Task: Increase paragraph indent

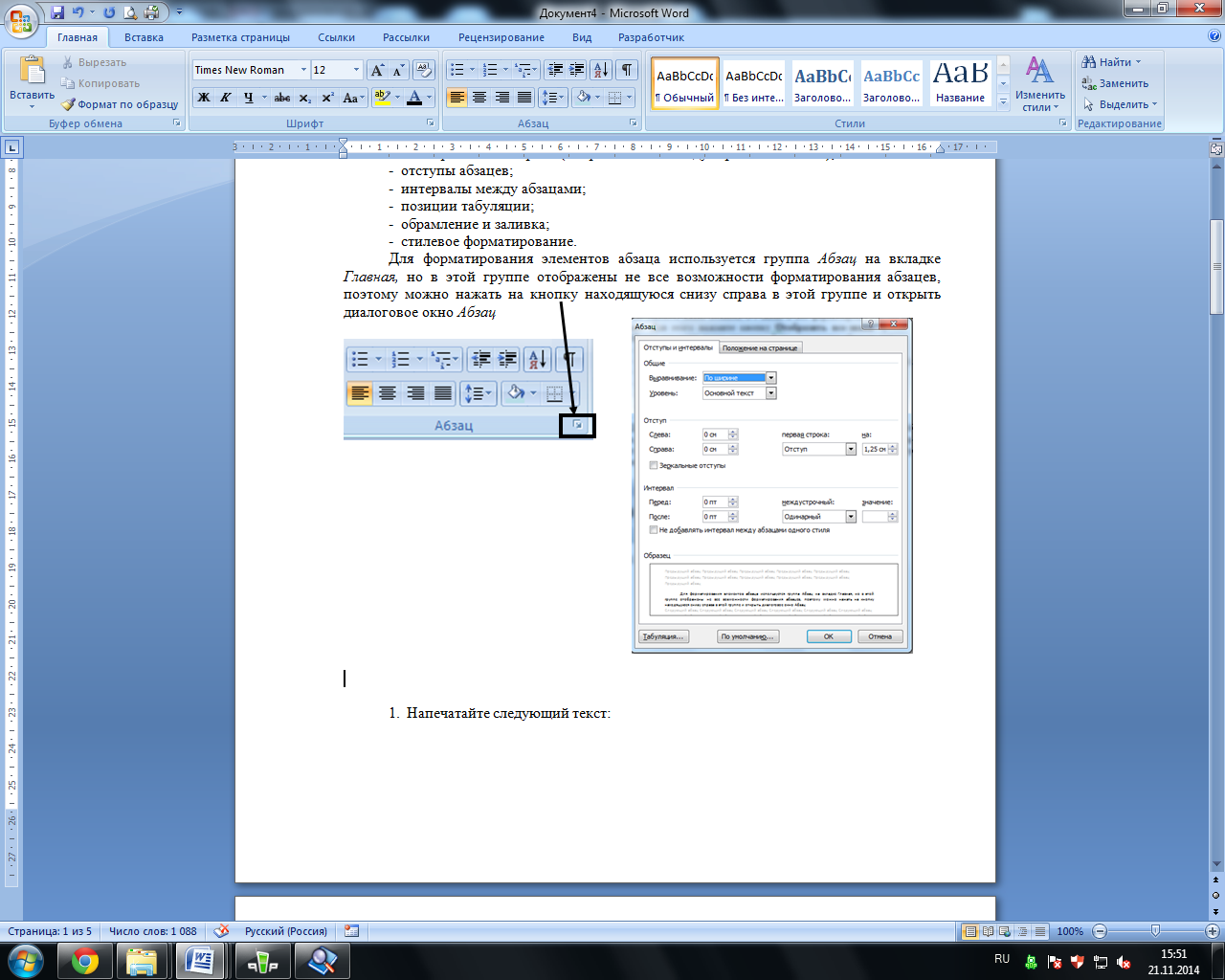Action: click(576, 70)
